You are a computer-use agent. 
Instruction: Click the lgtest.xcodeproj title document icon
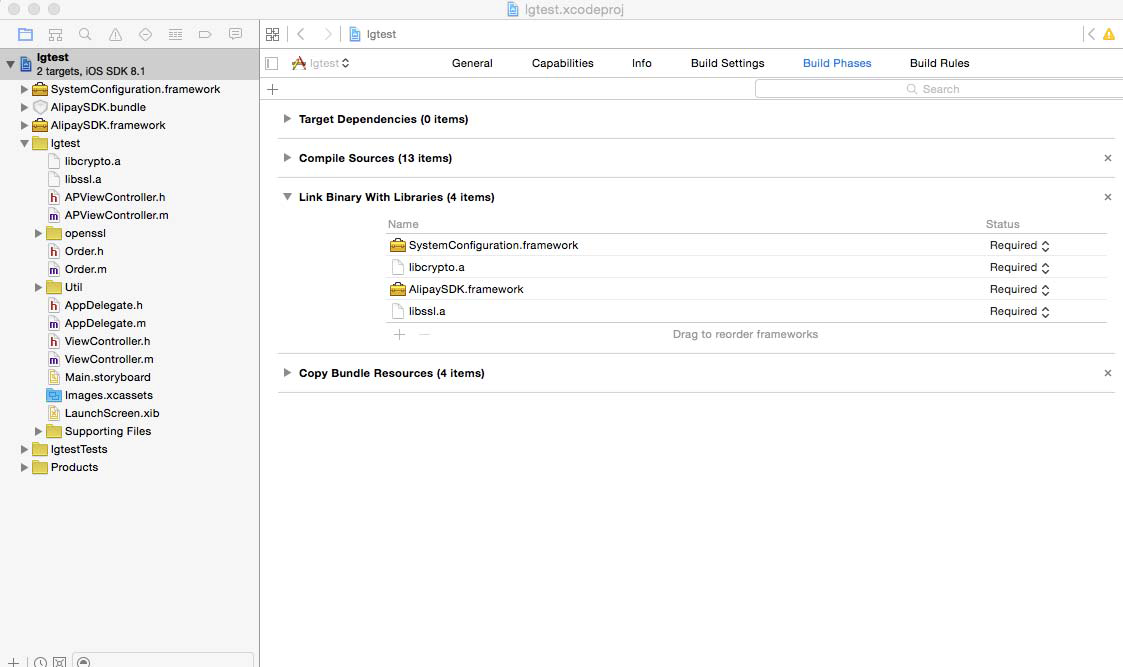tap(513, 9)
